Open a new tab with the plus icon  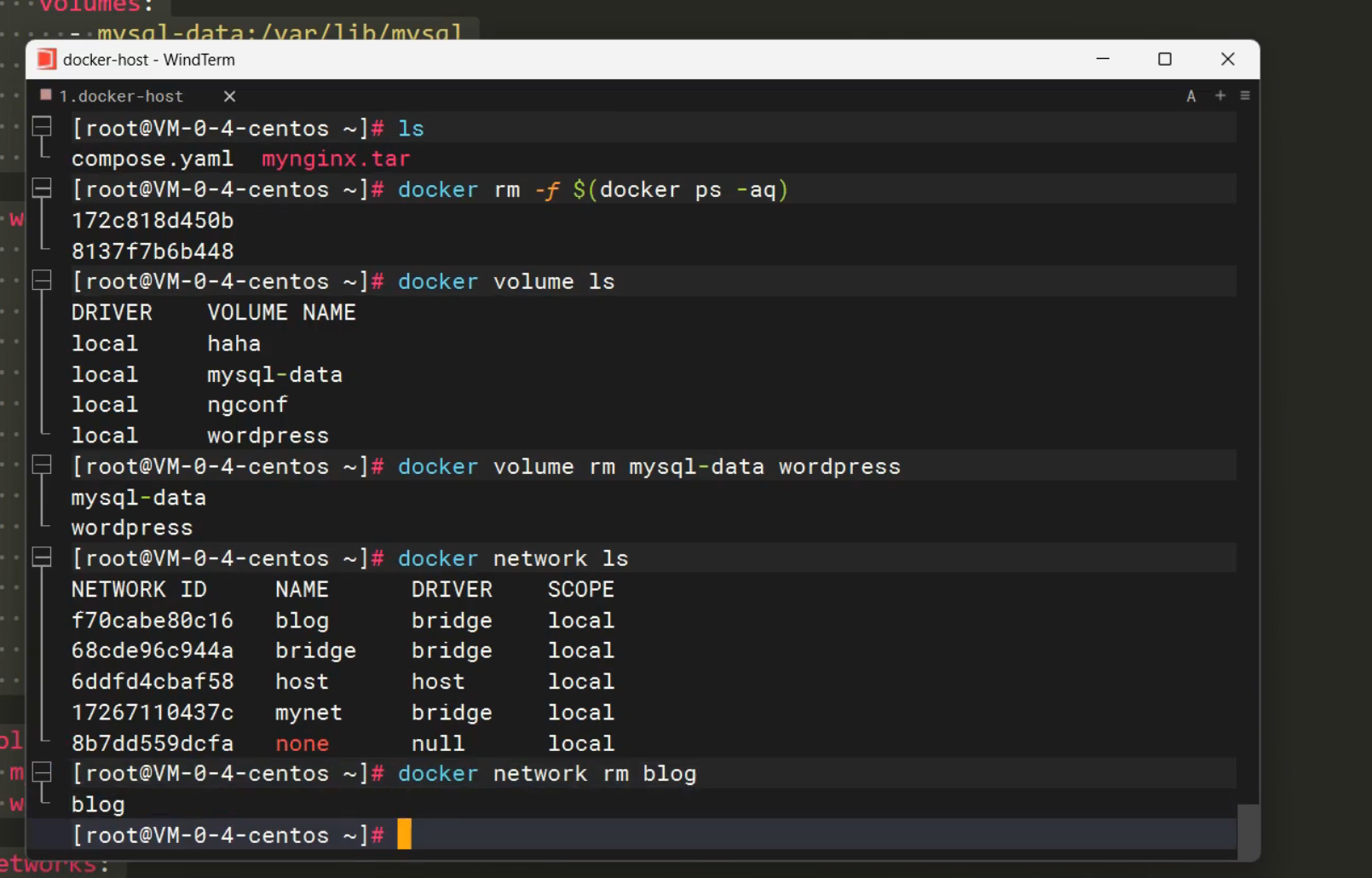pos(1220,95)
